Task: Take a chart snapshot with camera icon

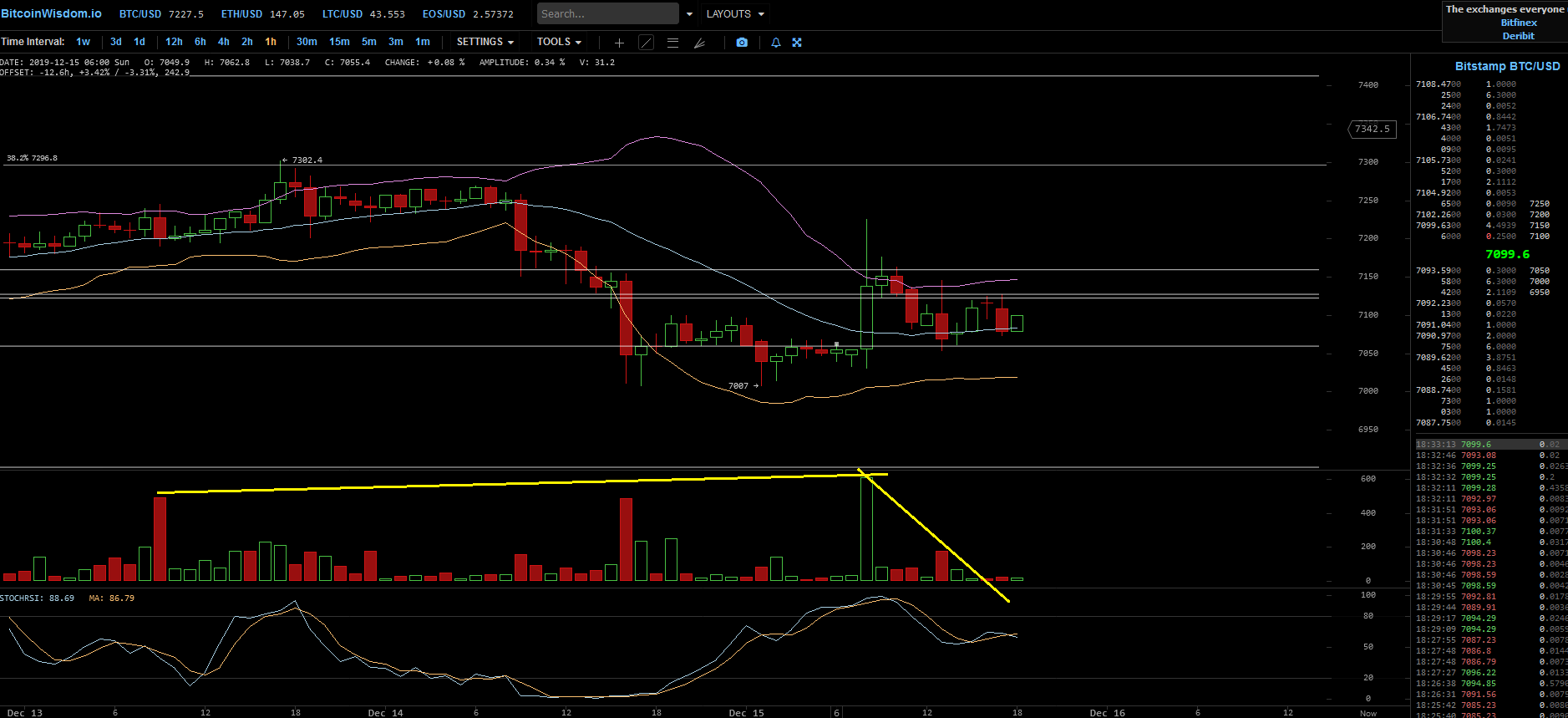Action: pyautogui.click(x=742, y=43)
